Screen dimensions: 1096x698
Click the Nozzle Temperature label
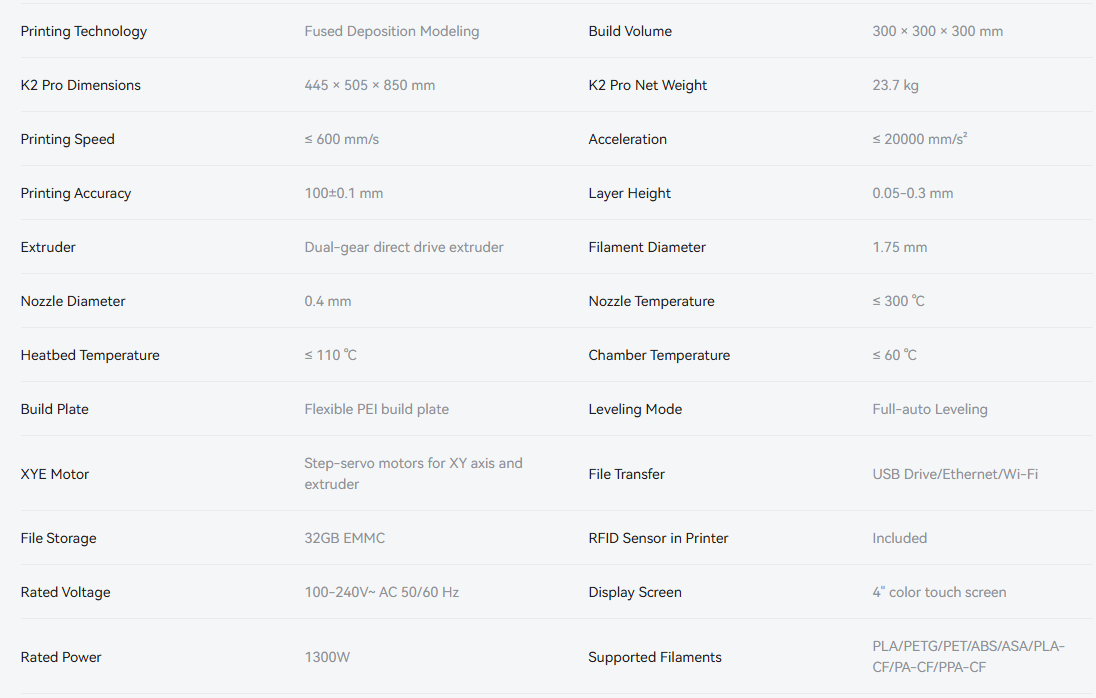pyautogui.click(x=651, y=301)
